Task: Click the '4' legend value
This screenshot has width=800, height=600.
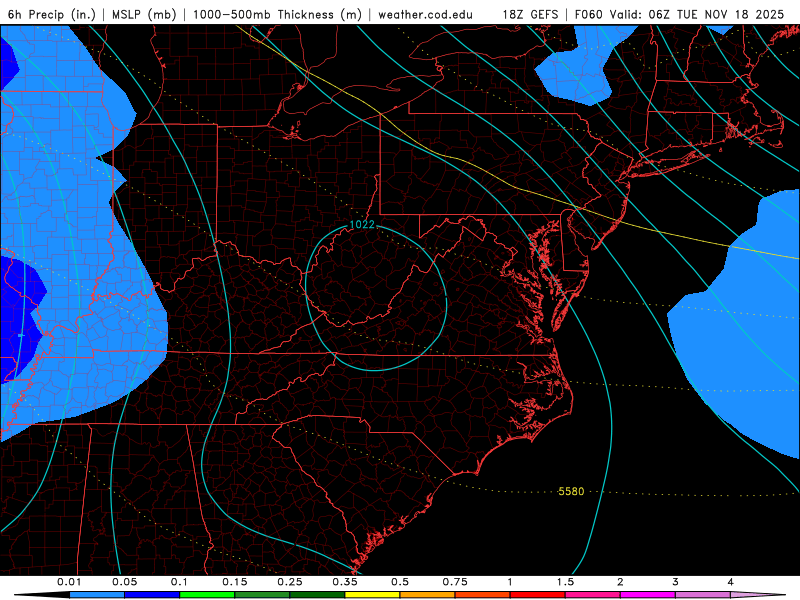Action: click(x=731, y=582)
